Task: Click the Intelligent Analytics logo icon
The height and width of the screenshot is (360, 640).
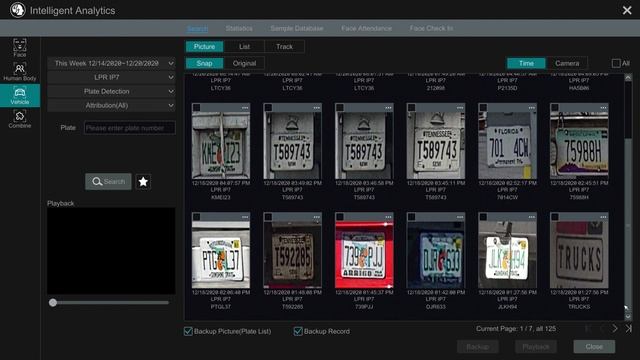Action: click(x=18, y=10)
